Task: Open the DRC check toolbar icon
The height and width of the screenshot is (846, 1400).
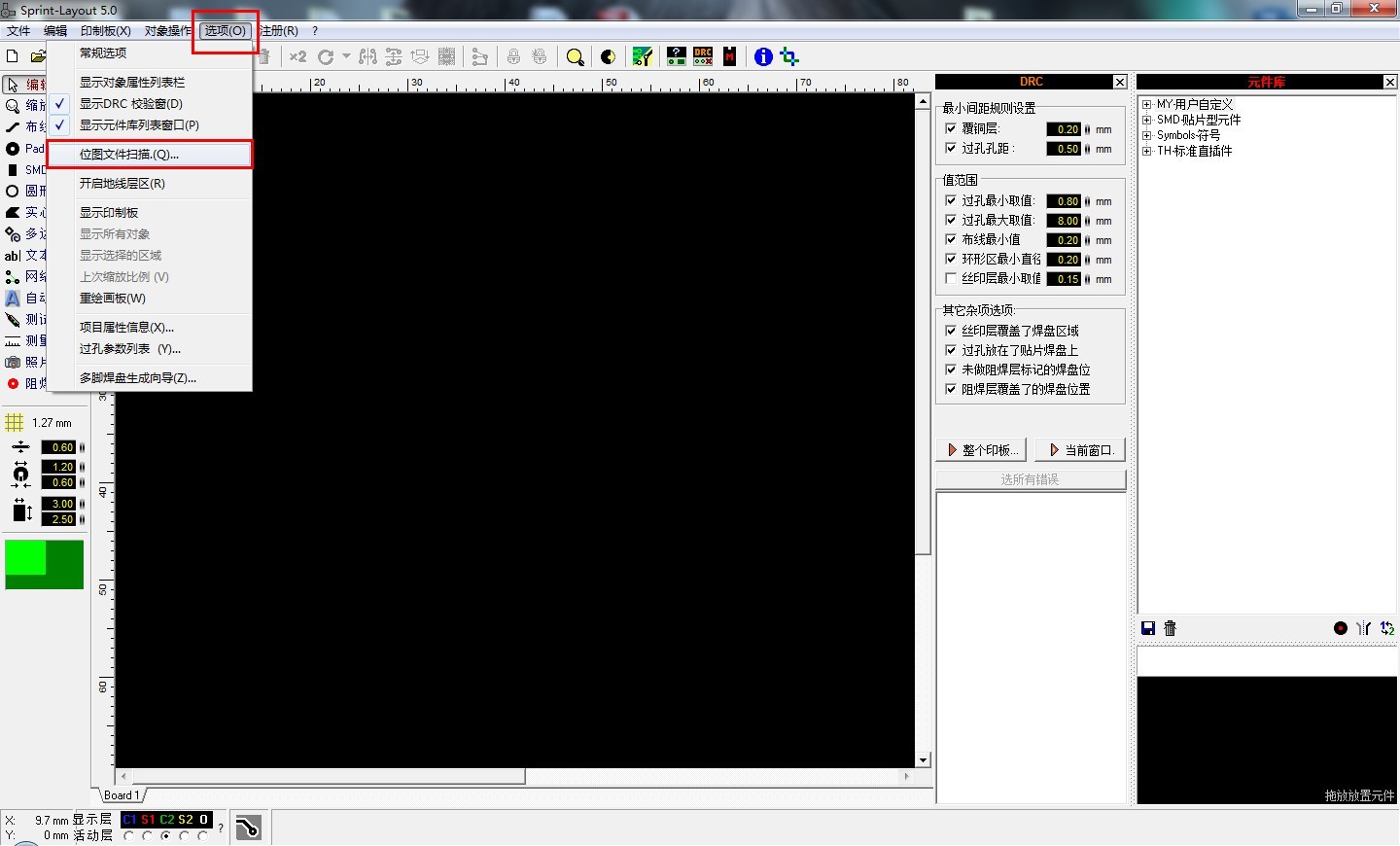Action: pyautogui.click(x=703, y=57)
